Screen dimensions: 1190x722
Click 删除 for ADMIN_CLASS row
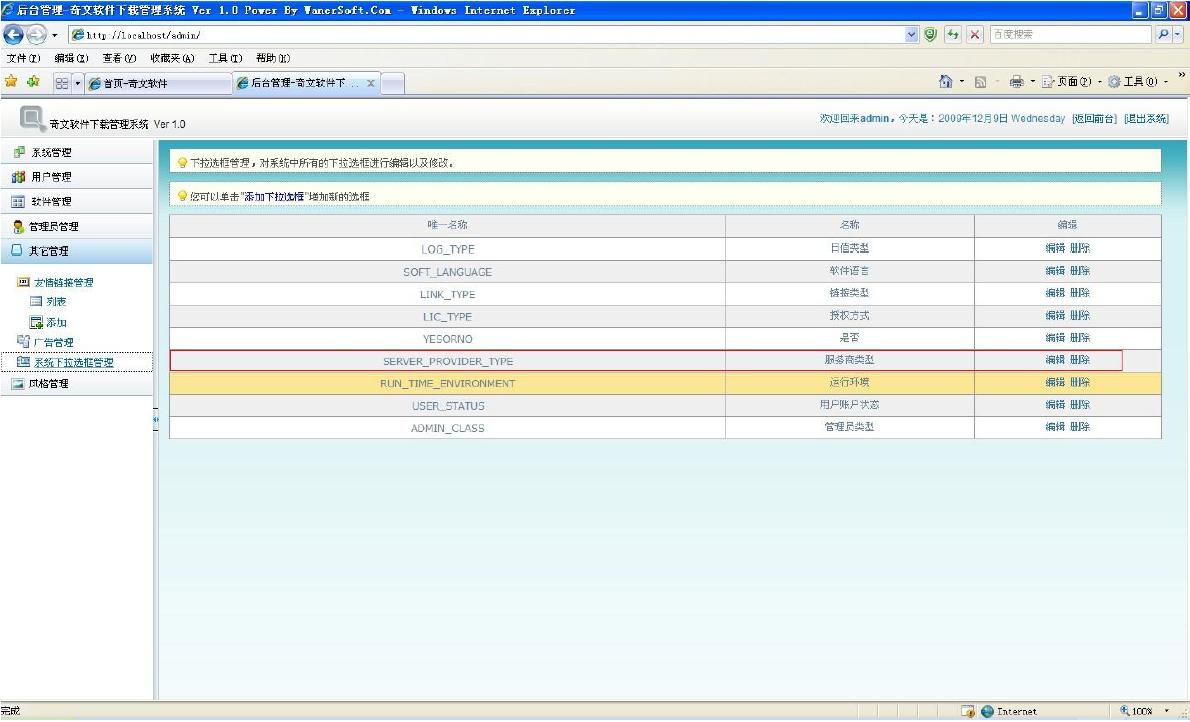tap(1080, 427)
